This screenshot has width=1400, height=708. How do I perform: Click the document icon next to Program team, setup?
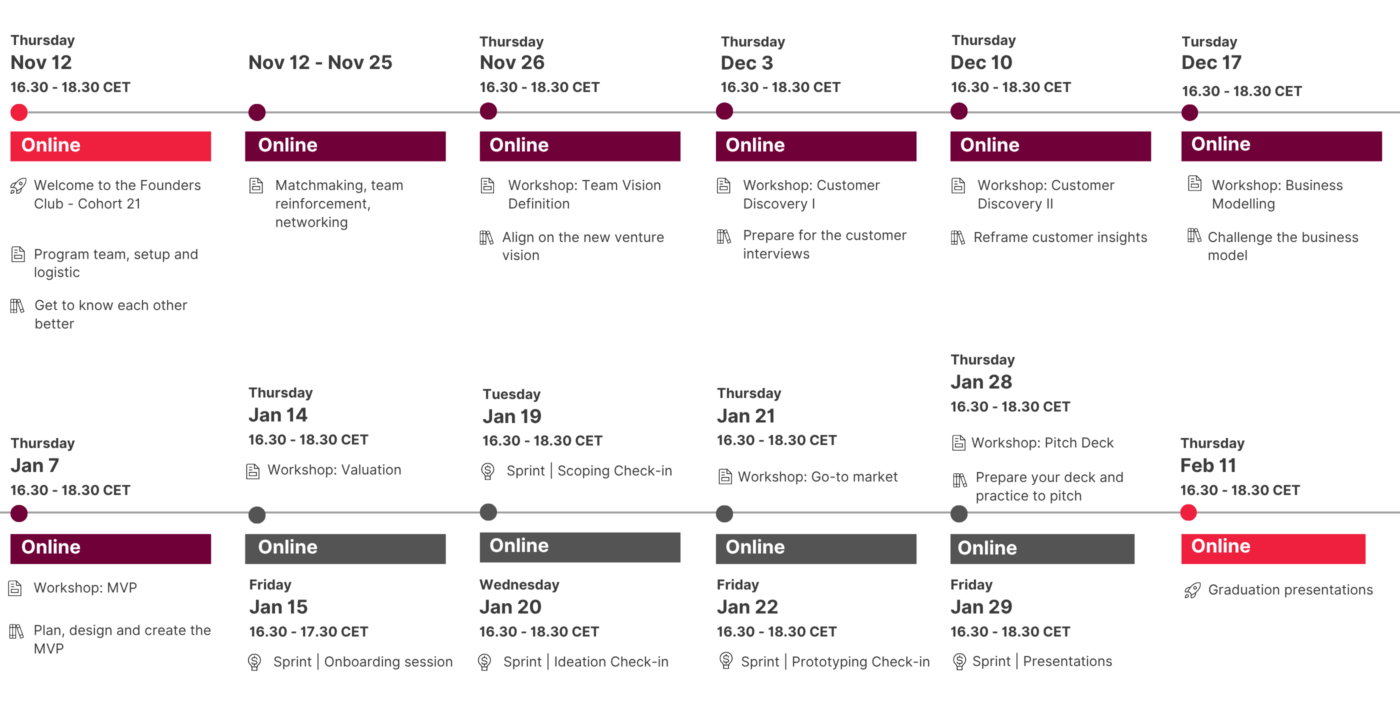(18, 254)
